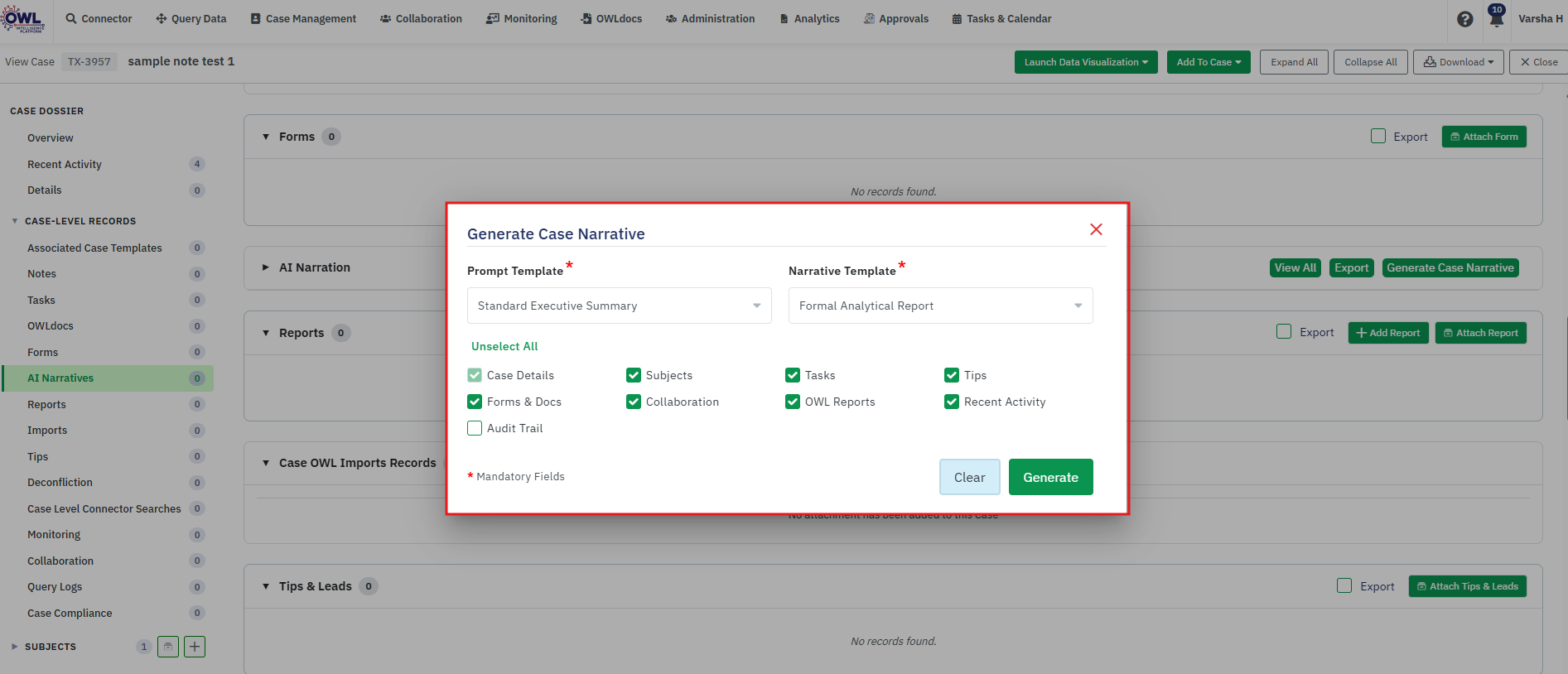Open the Narrative Template dropdown
1568x674 pixels.
941,306
